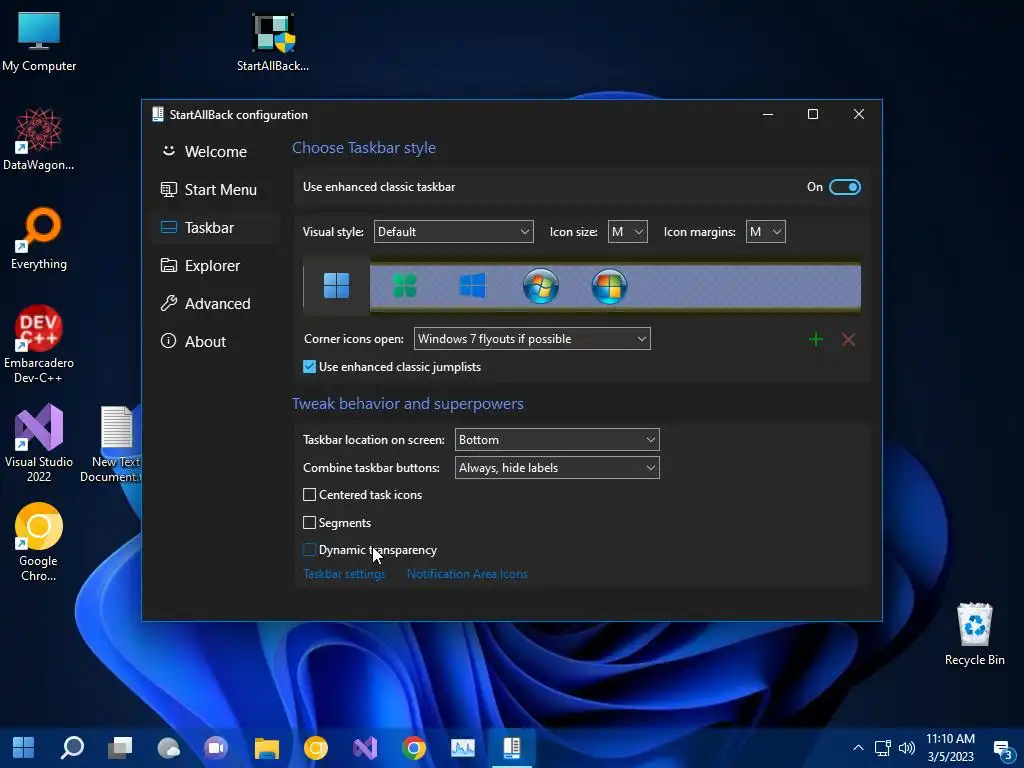Add a custom orb with green plus
The image size is (1024, 768).
point(816,340)
